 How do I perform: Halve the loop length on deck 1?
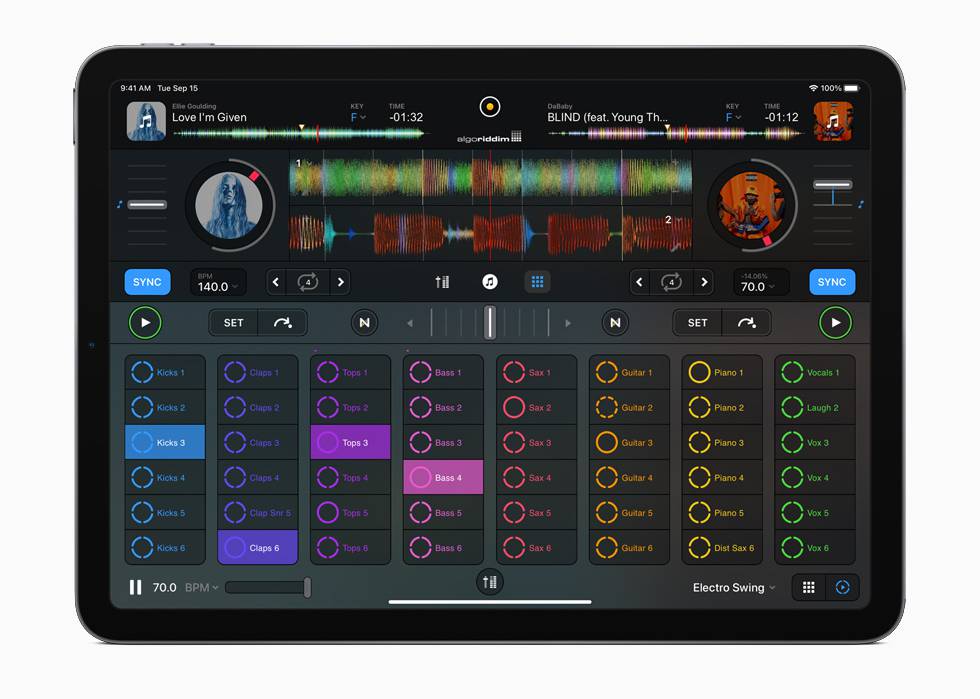coord(276,282)
